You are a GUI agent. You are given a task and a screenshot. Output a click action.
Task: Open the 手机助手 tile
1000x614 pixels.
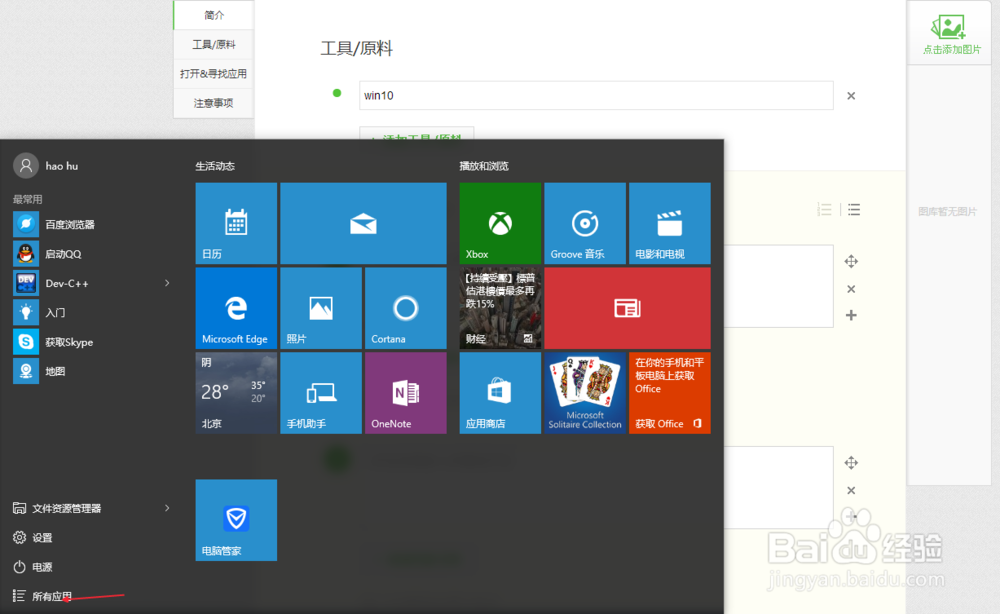[x=321, y=393]
